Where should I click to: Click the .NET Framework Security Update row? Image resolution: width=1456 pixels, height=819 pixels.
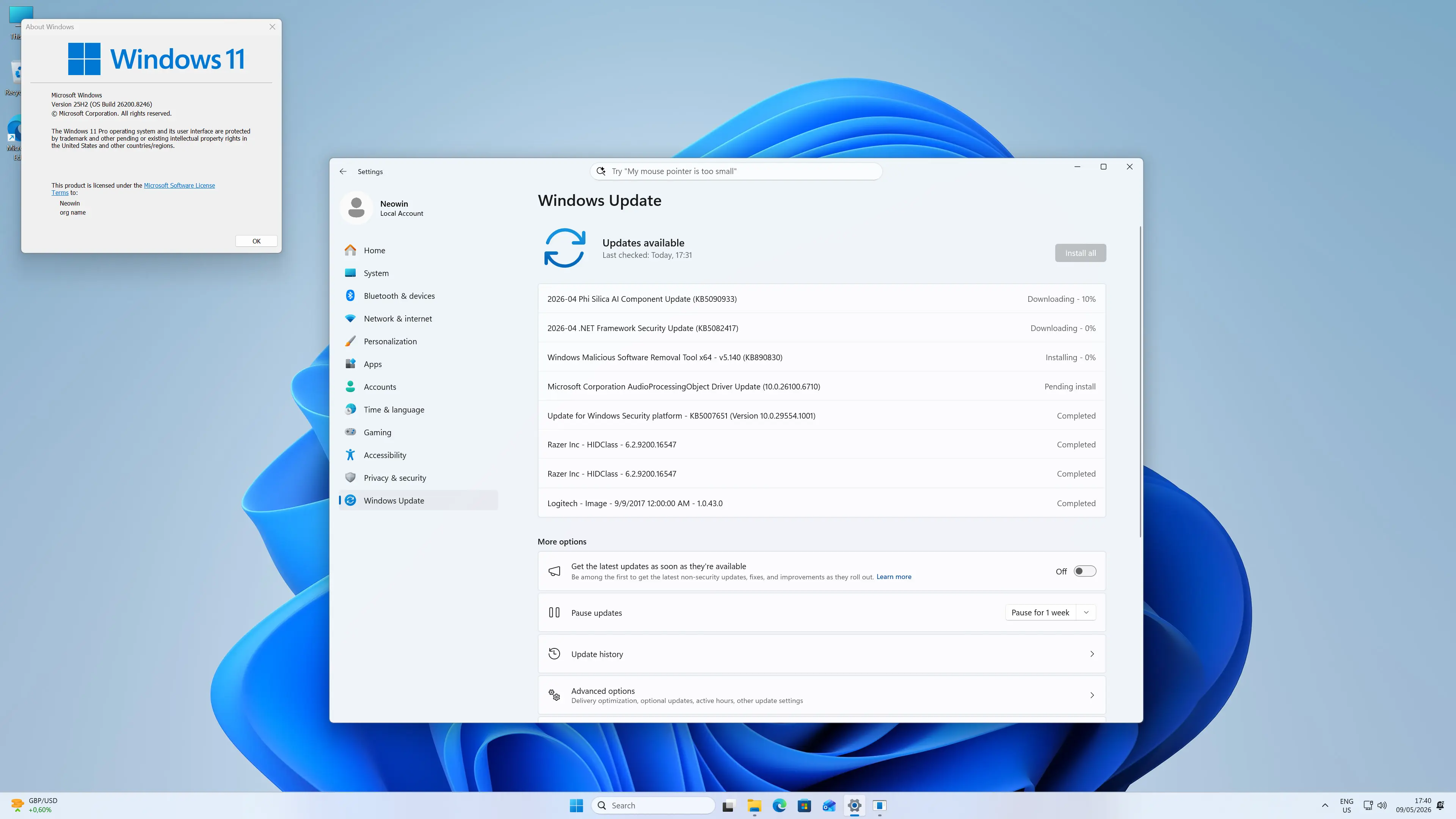(821, 328)
